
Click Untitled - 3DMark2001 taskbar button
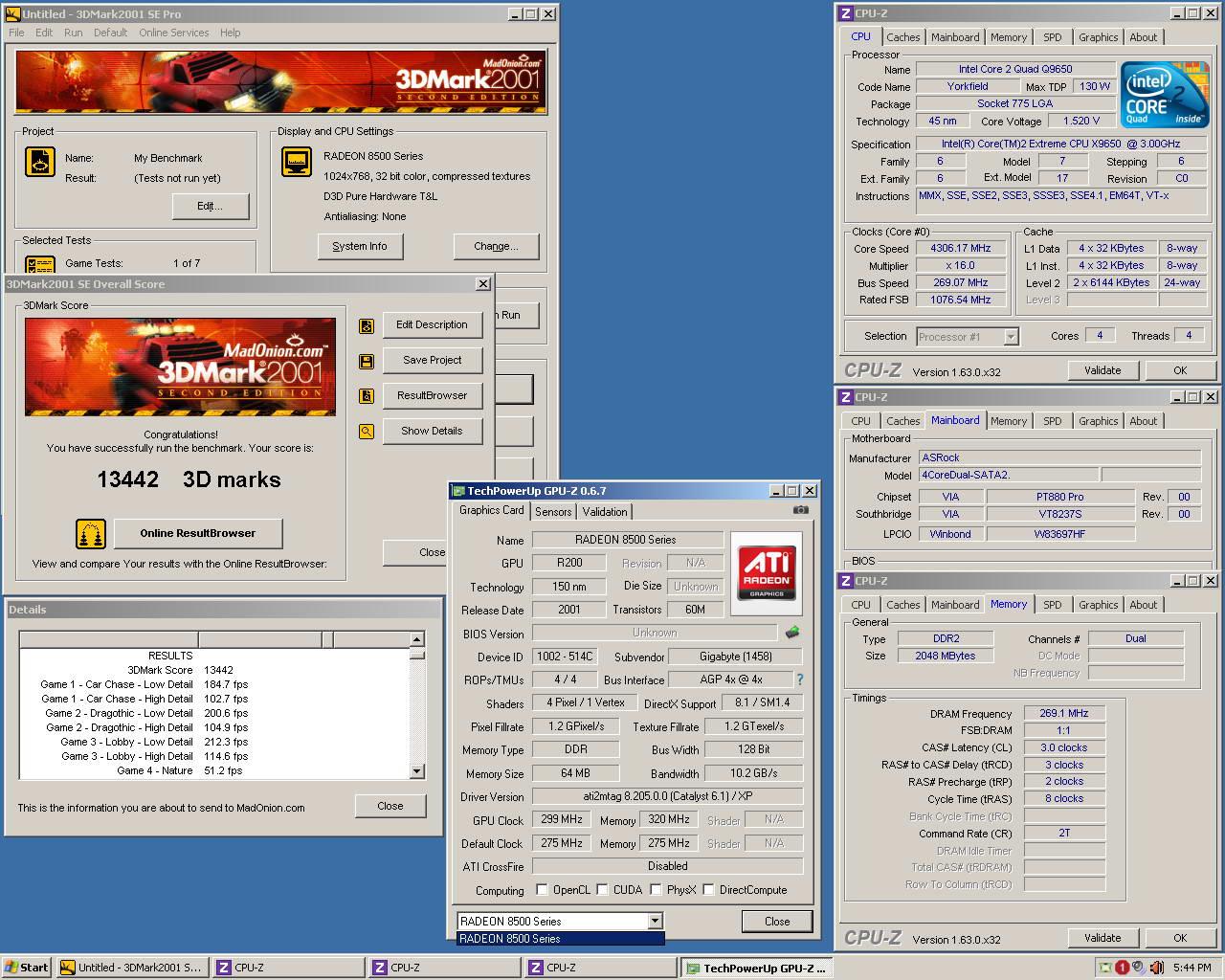coord(130,968)
